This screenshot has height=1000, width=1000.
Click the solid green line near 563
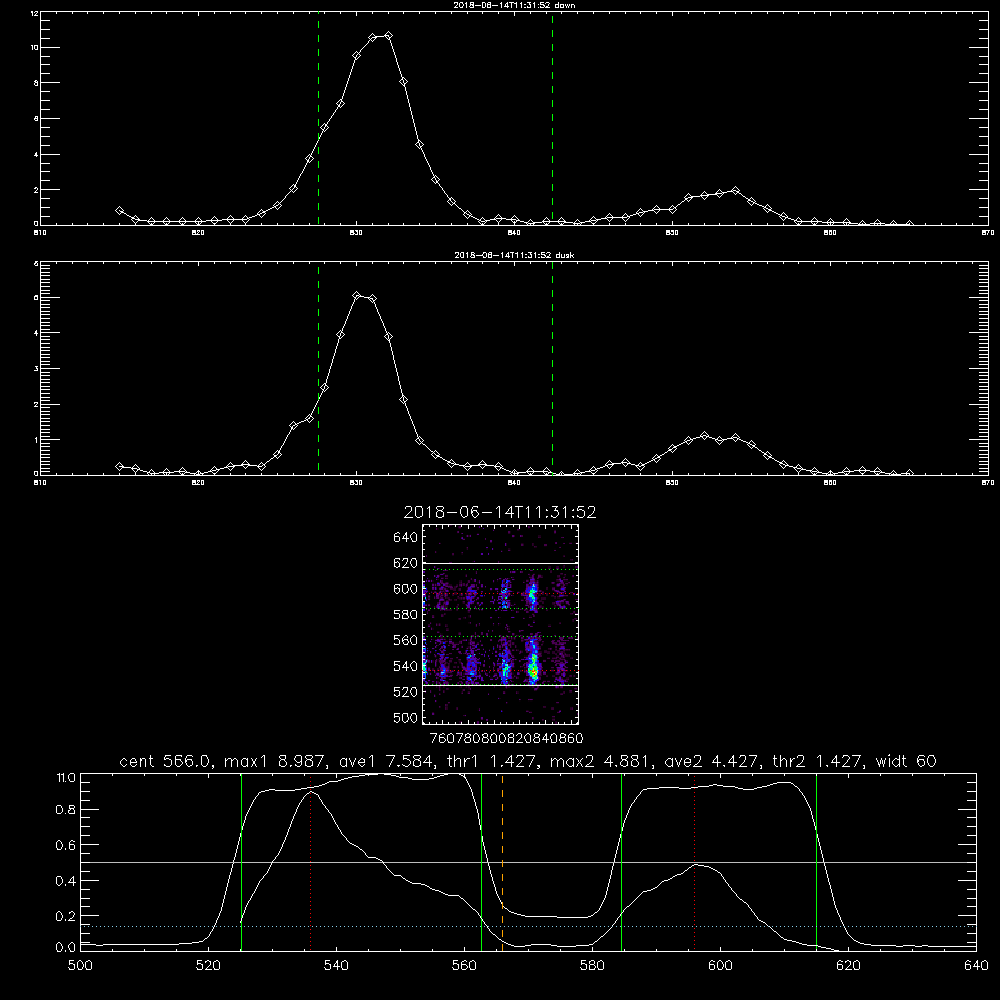[482, 862]
